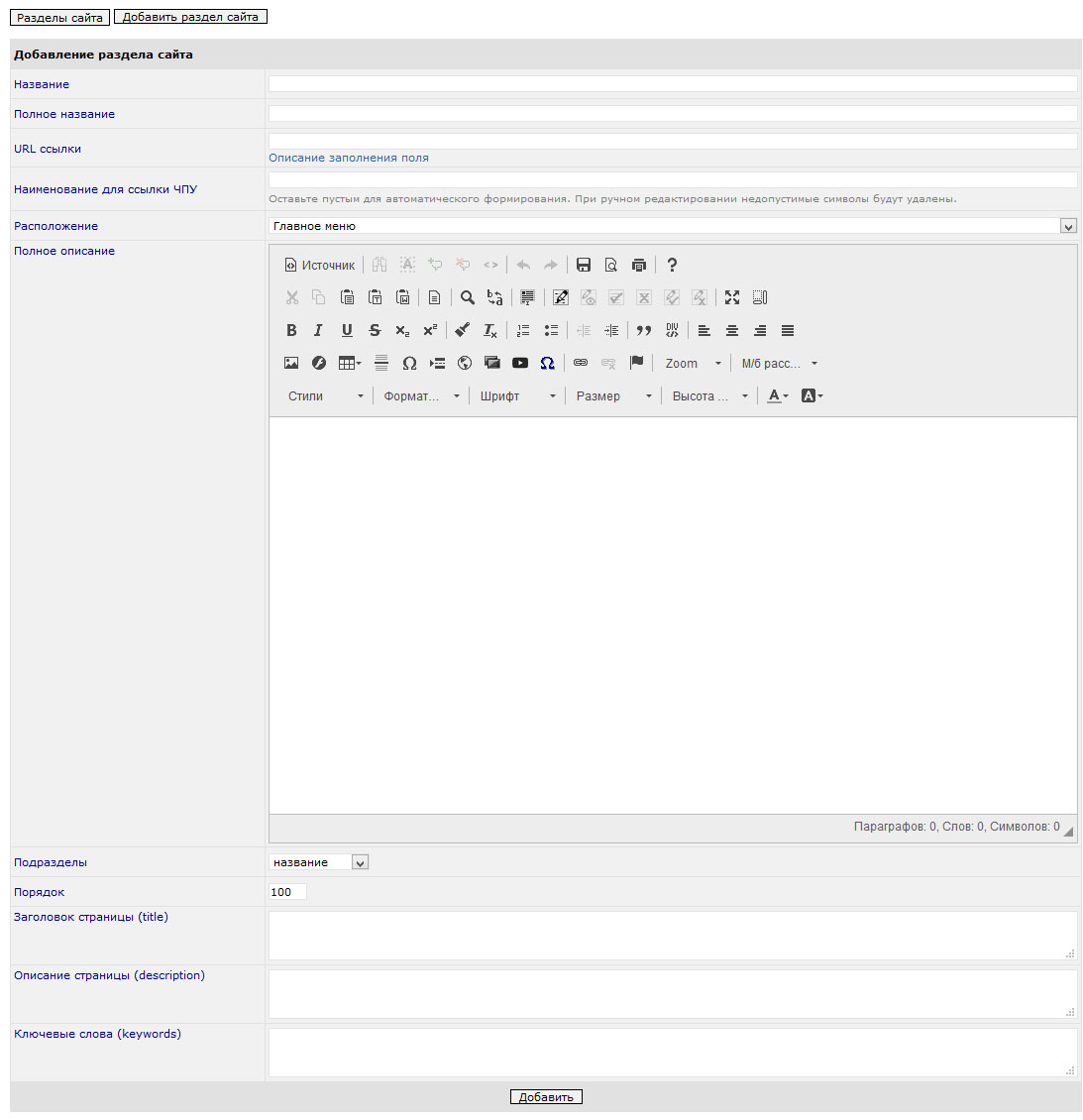Click the blue Omega symbols icon

click(x=548, y=363)
